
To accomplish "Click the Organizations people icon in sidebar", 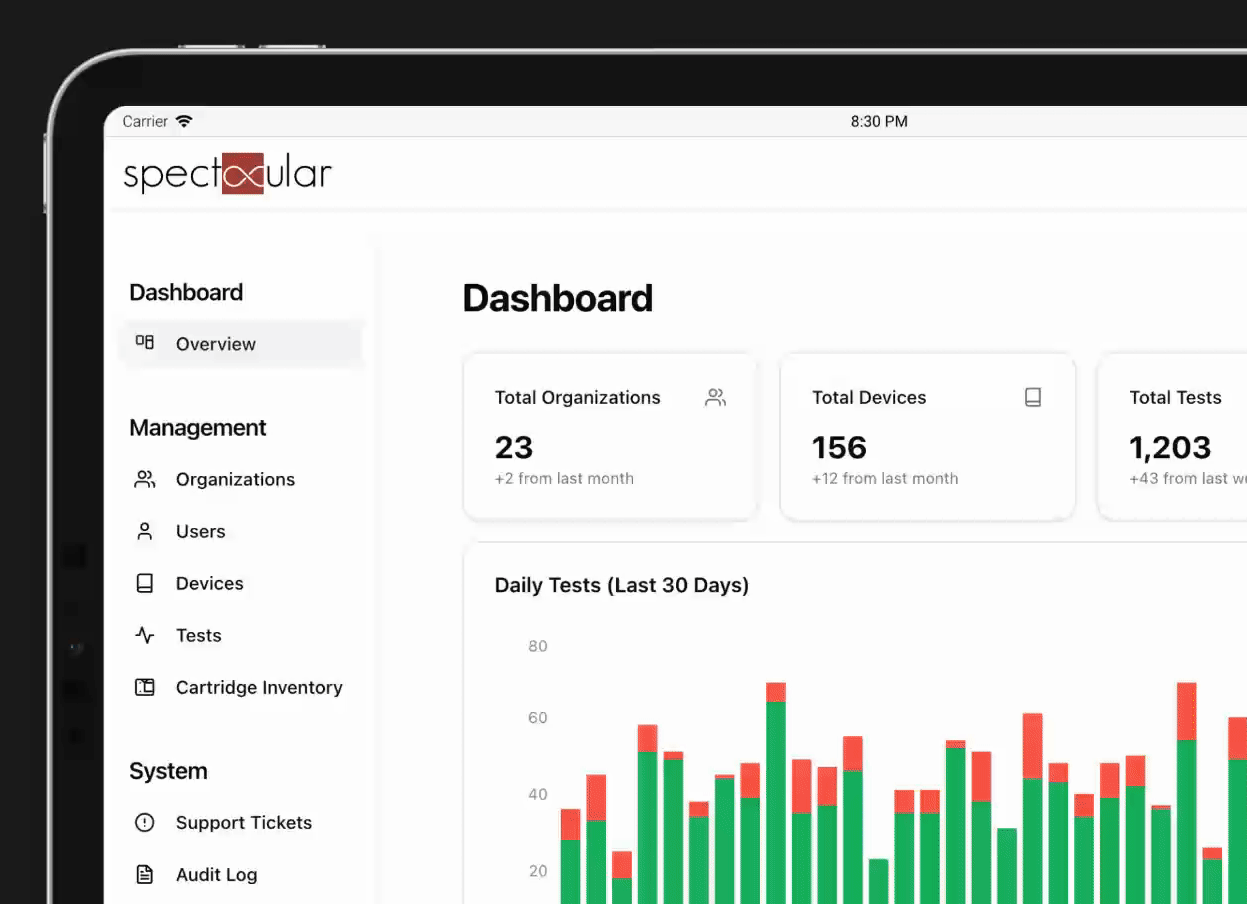I will coord(146,479).
